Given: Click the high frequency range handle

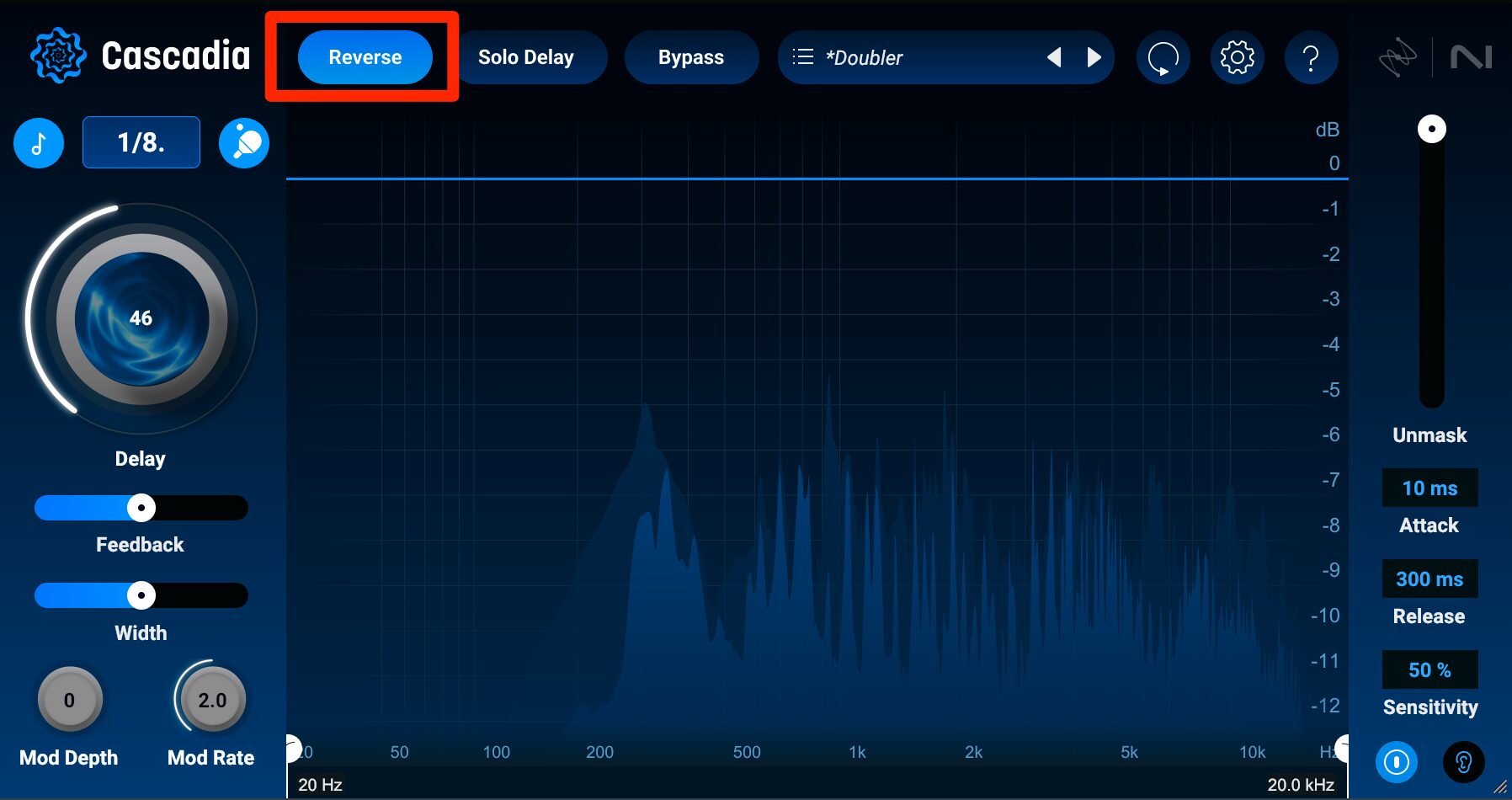Looking at the screenshot, I should [1343, 748].
